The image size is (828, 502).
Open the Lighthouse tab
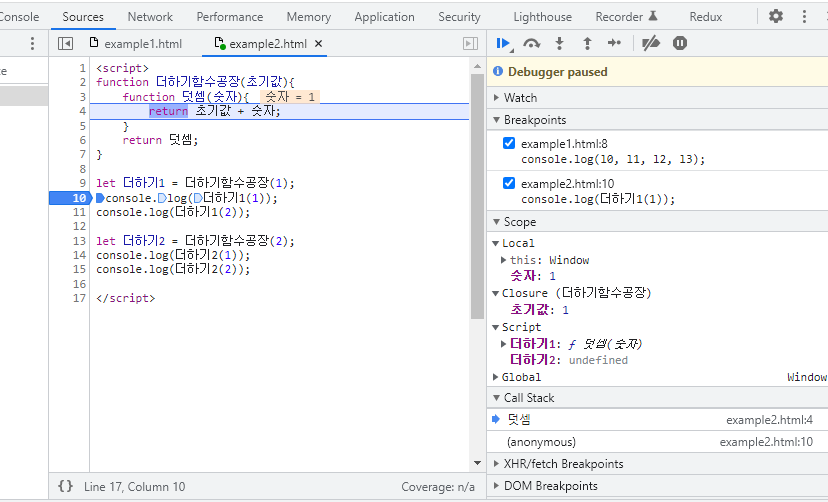pyautogui.click(x=542, y=17)
